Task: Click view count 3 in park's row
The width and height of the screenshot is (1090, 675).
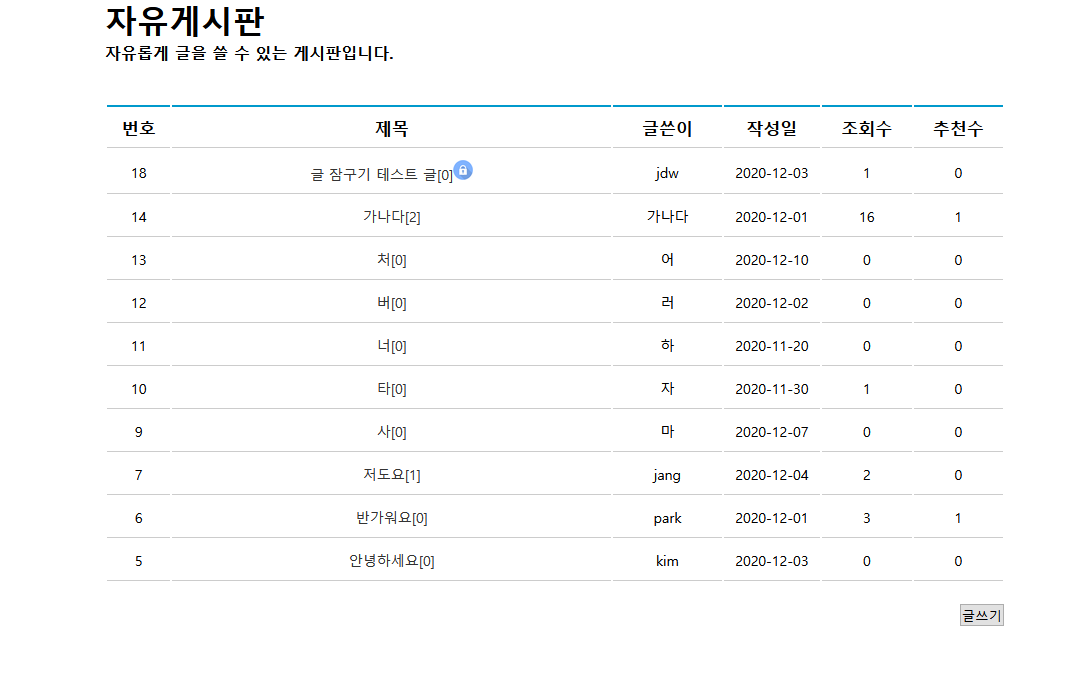Action: [x=866, y=518]
